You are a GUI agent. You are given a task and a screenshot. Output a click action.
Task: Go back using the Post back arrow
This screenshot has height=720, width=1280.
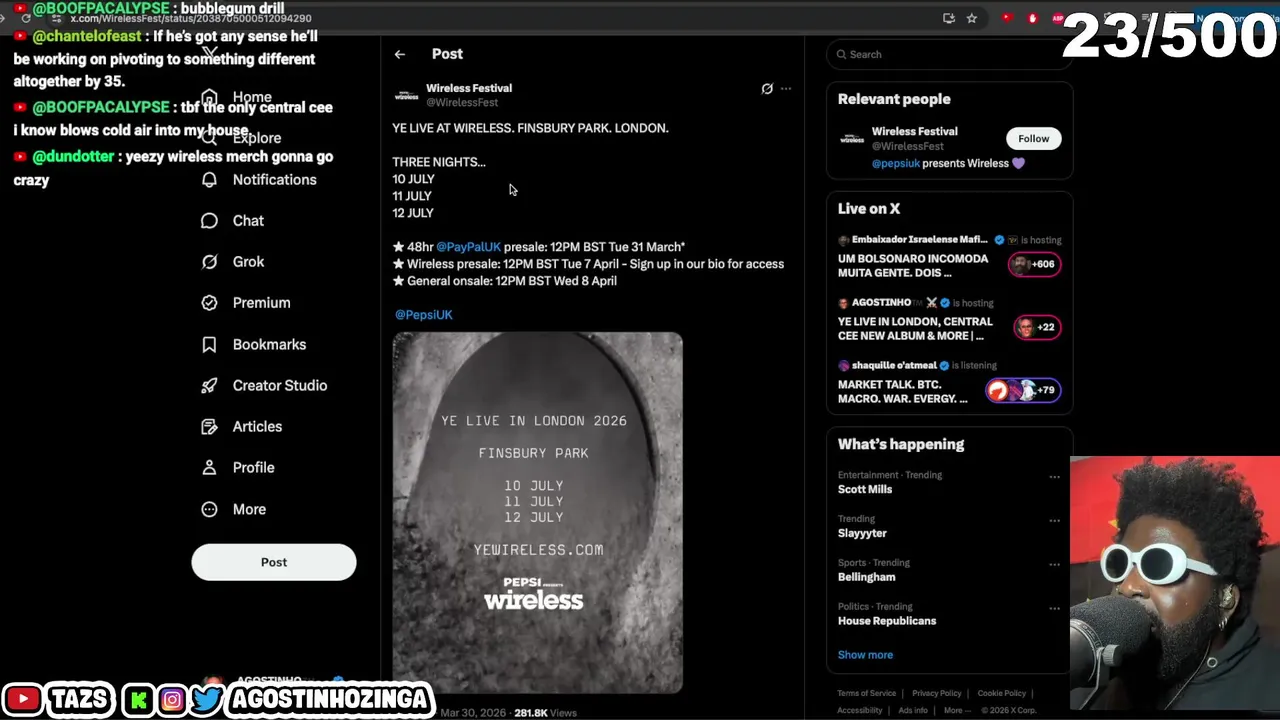coord(400,54)
